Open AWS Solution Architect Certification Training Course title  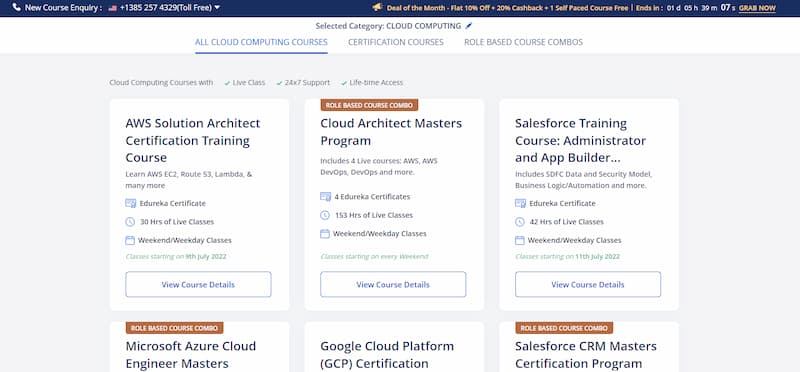tap(193, 140)
